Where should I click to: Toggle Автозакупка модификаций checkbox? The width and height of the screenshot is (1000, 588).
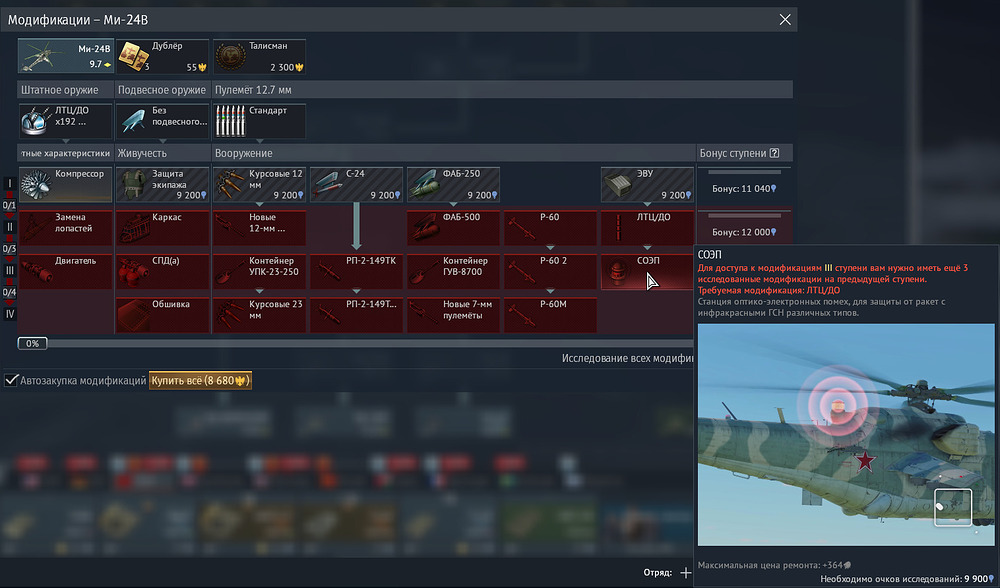click(x=11, y=381)
